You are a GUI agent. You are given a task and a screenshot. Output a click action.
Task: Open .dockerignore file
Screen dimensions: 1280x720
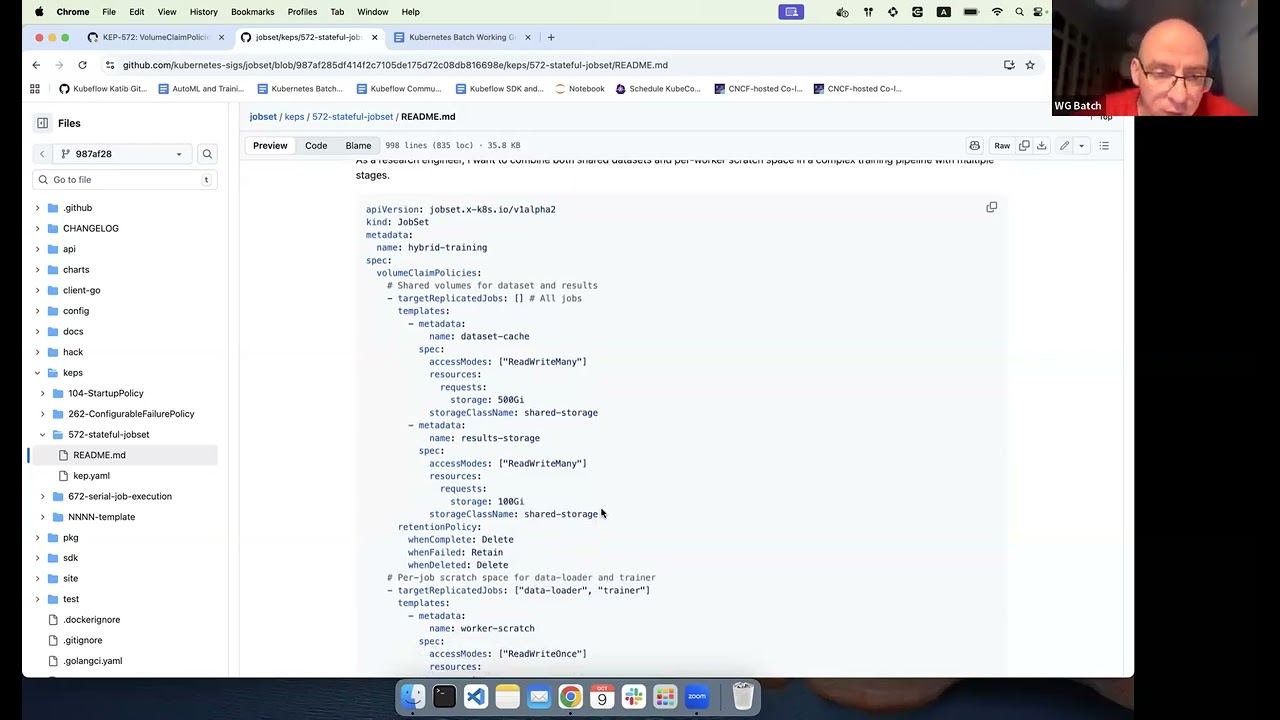click(92, 620)
